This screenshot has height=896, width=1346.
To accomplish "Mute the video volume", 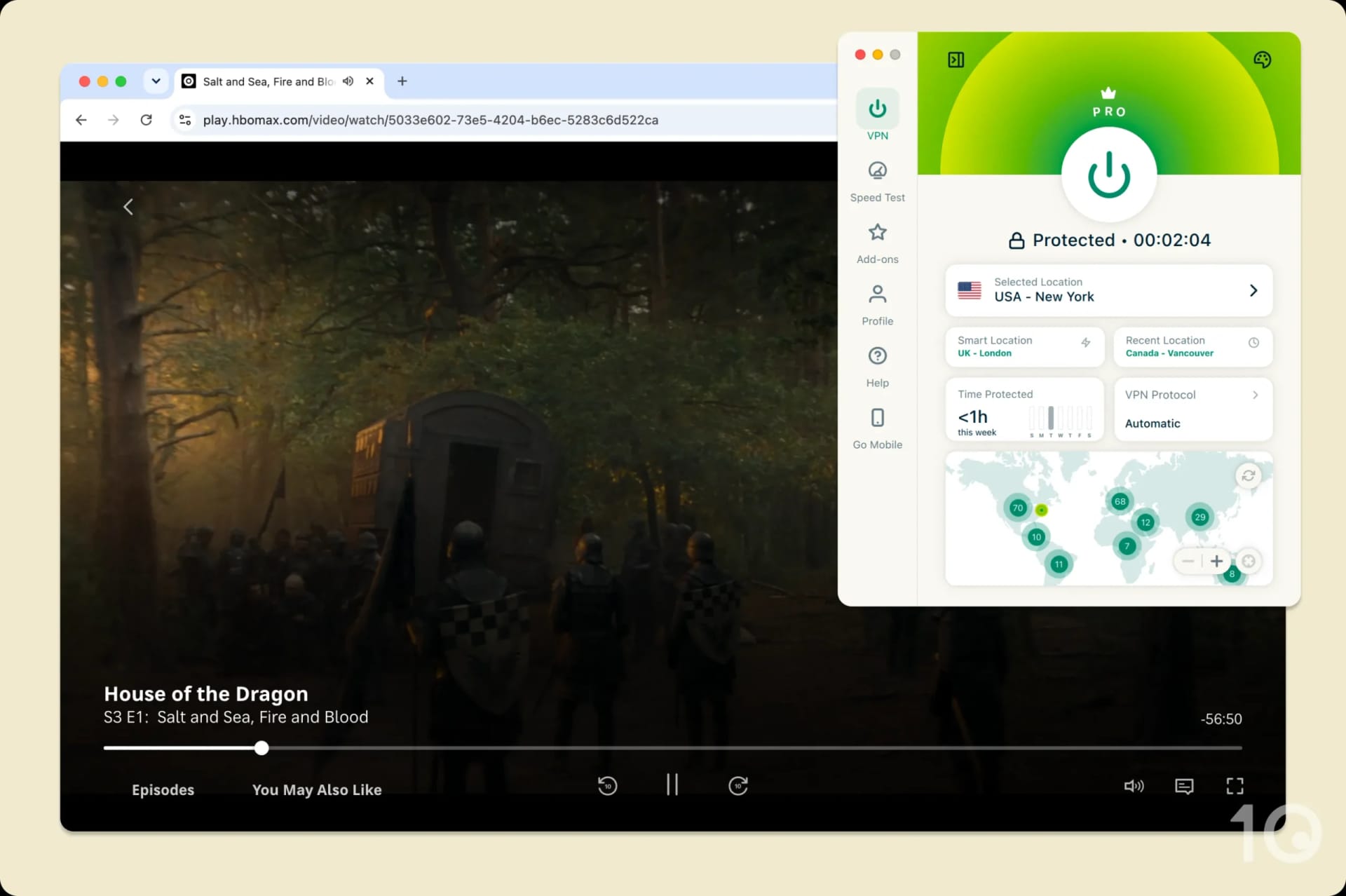I will point(1134,786).
